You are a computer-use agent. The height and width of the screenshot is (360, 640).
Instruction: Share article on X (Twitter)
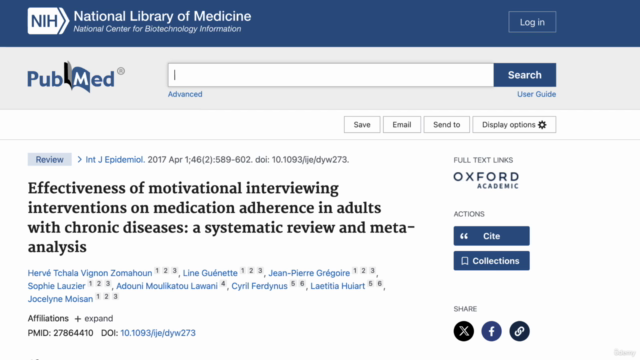(464, 331)
